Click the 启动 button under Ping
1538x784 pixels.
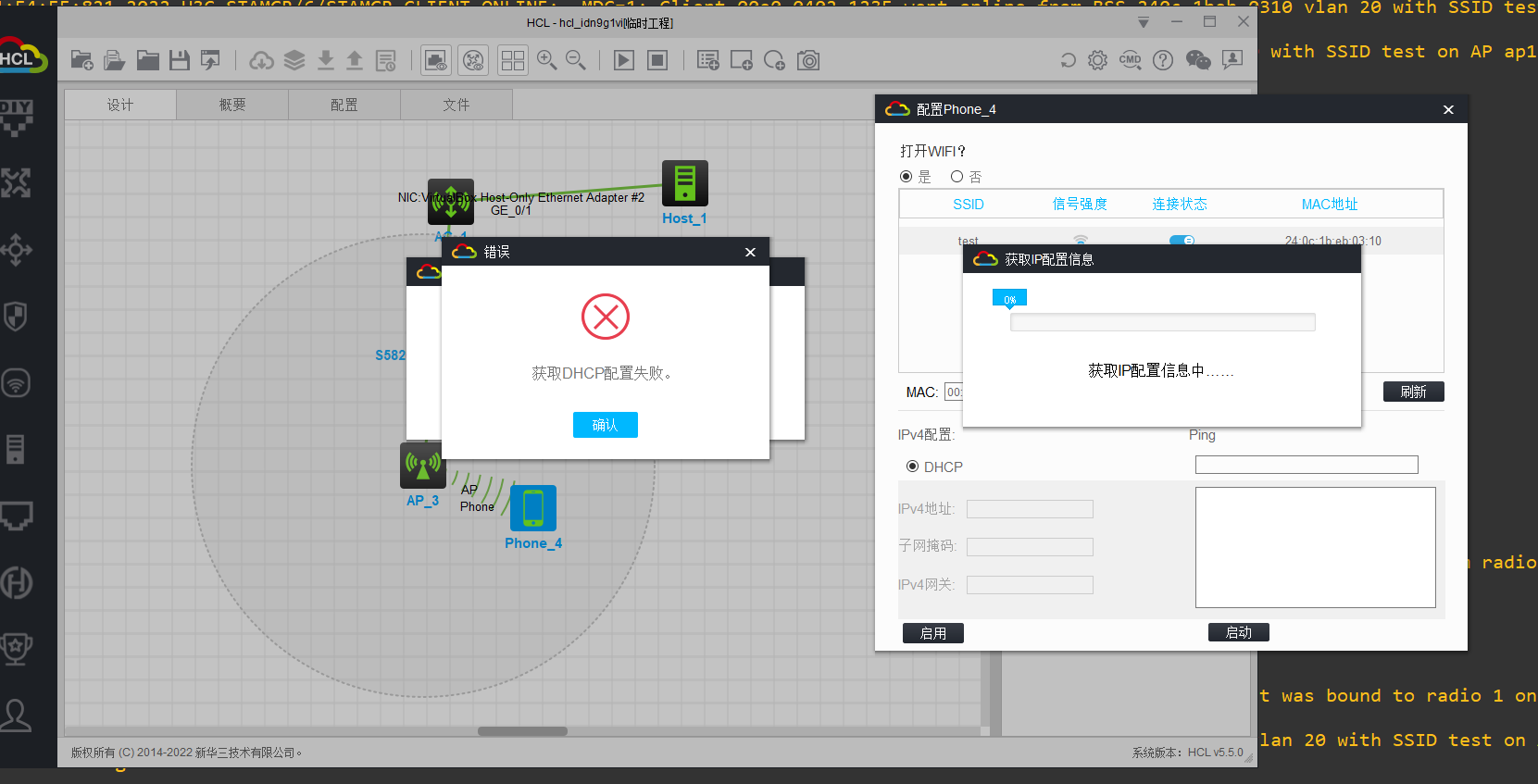pos(1239,632)
